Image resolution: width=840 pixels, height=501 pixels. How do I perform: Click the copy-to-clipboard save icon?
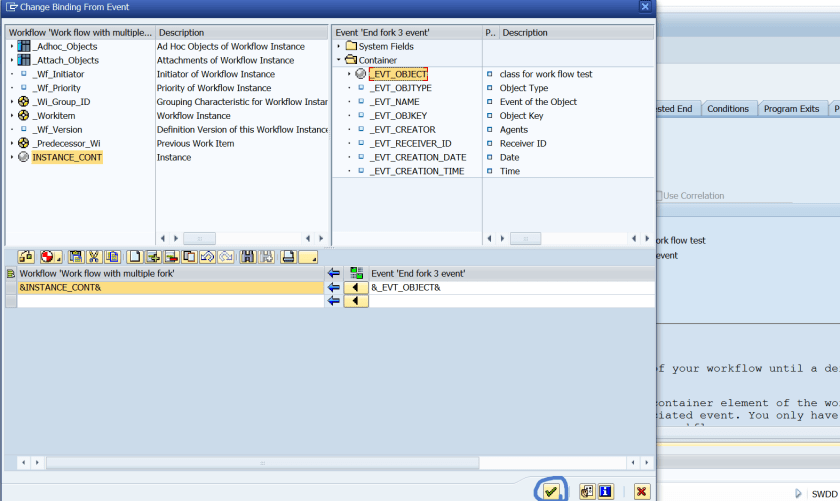pos(76,257)
